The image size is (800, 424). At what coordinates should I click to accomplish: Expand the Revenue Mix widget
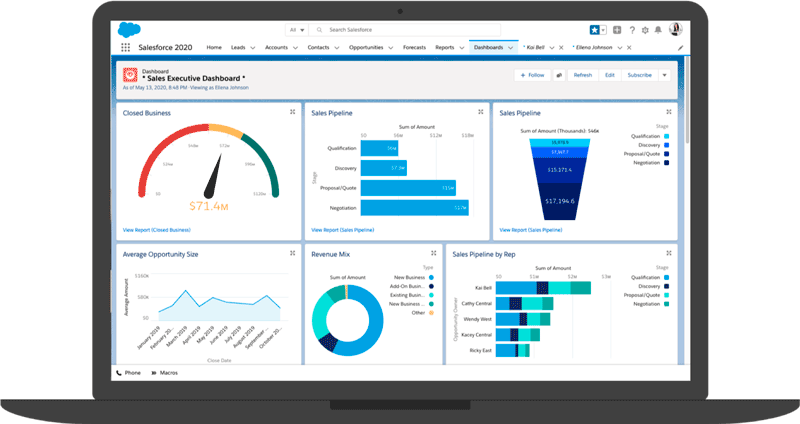pos(433,254)
